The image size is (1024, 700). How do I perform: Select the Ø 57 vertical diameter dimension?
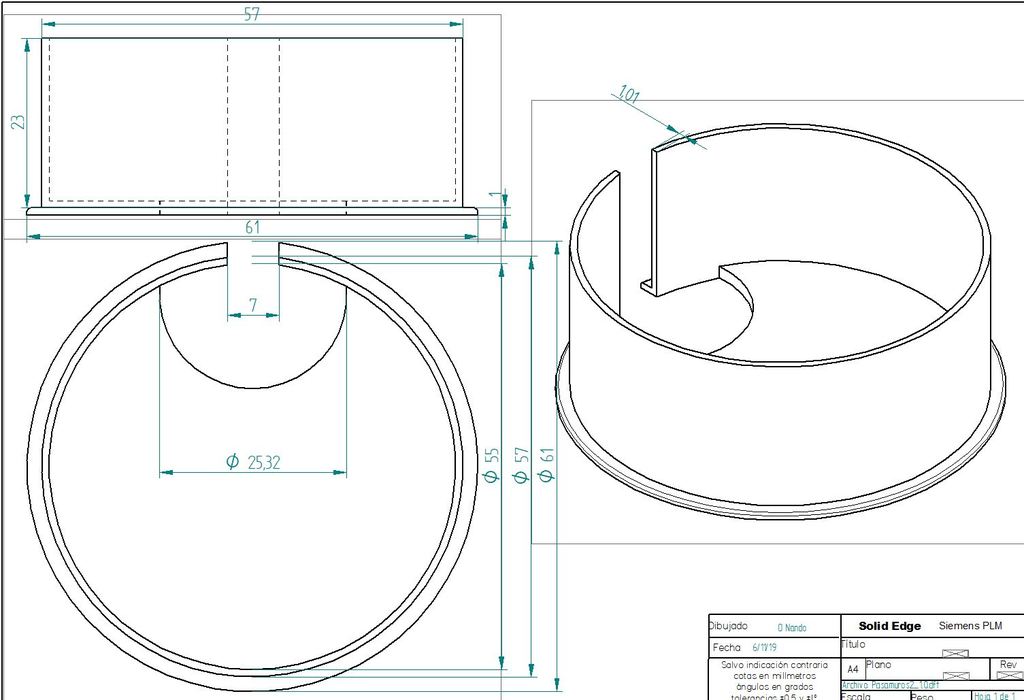point(519,467)
